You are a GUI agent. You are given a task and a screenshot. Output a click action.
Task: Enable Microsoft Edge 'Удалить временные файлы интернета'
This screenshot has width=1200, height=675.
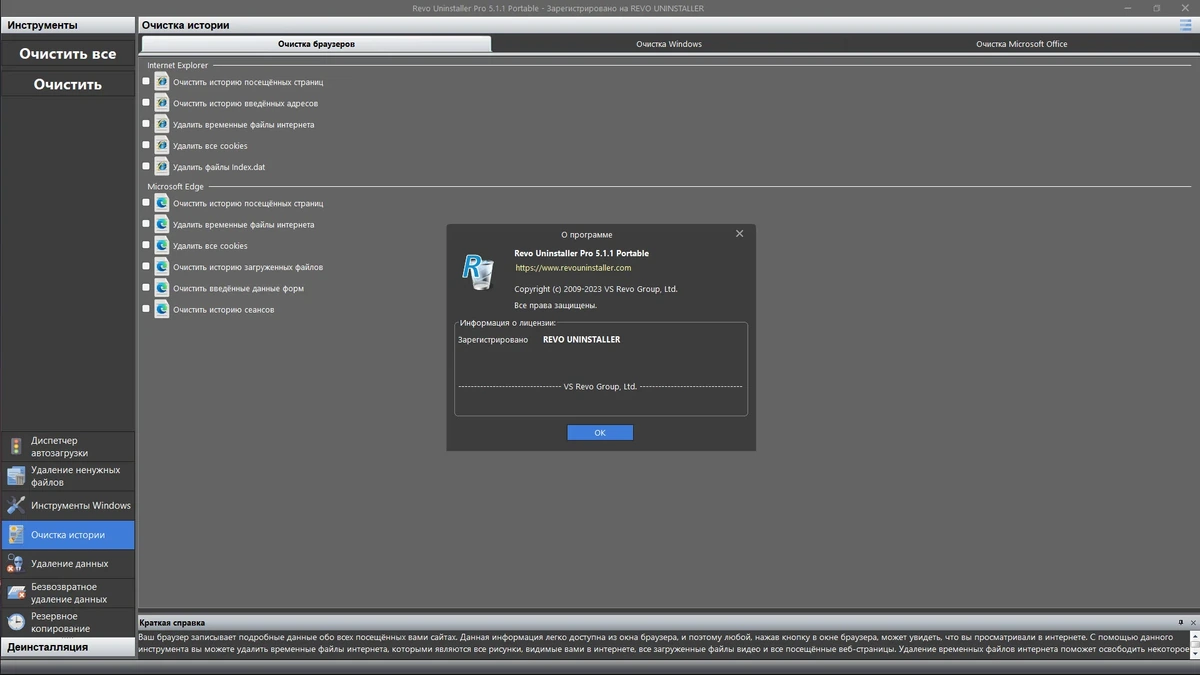(x=146, y=224)
